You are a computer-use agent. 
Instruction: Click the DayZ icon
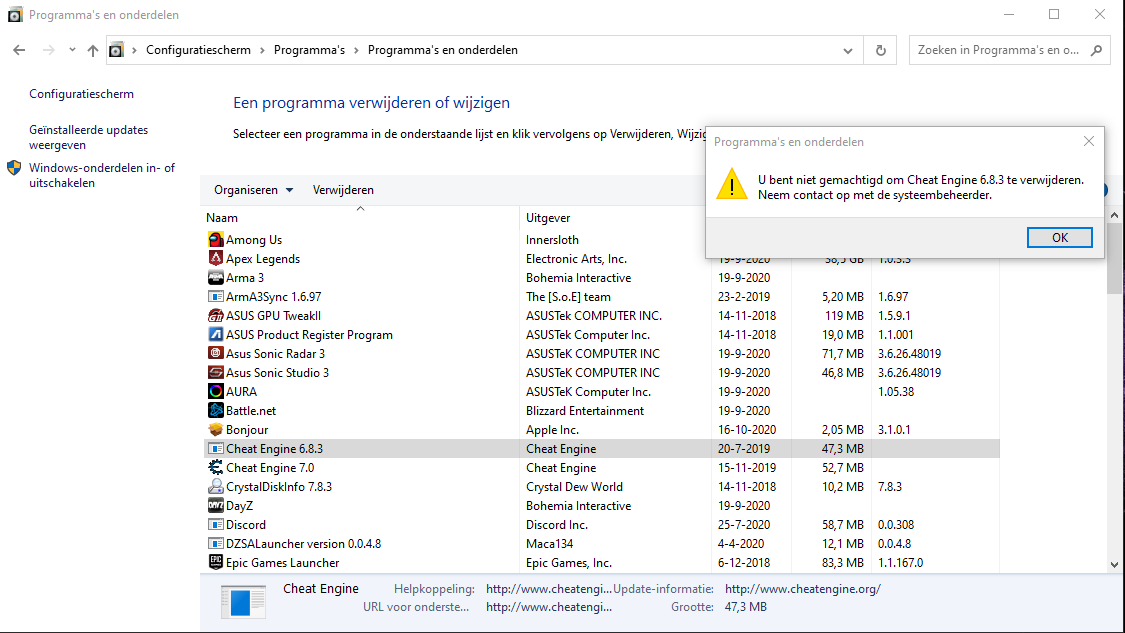point(215,505)
